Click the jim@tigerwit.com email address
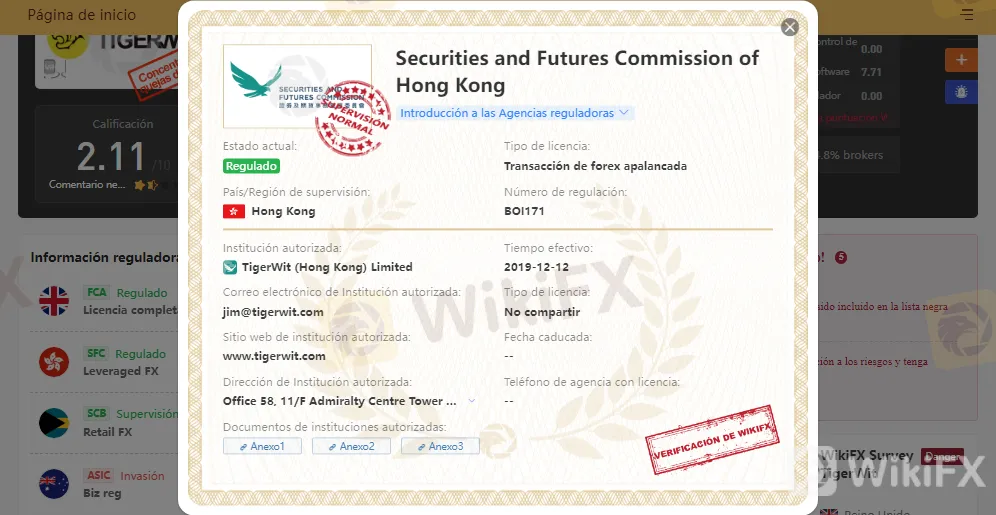 (273, 312)
